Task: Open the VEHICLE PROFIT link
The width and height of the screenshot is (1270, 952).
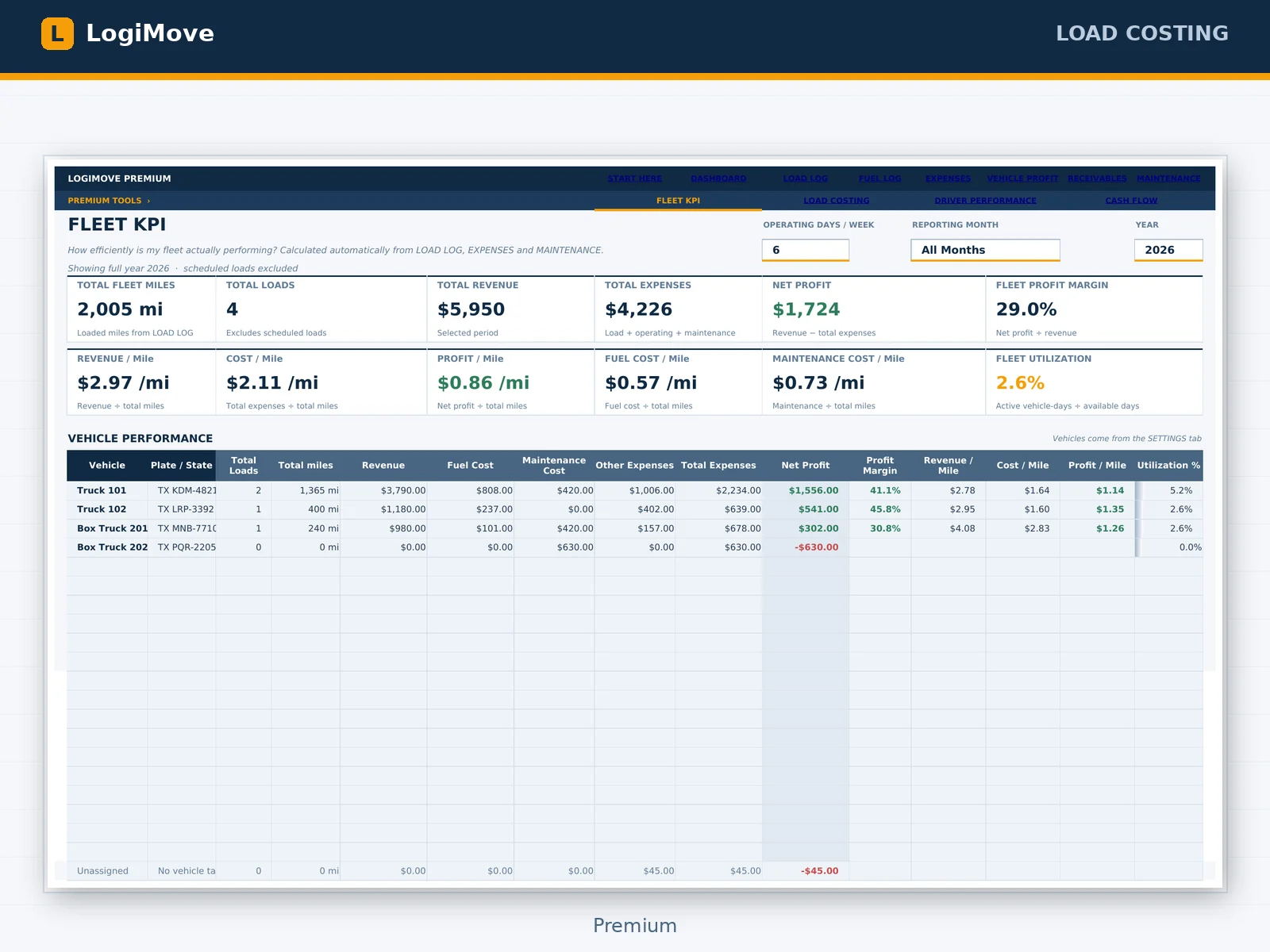Action: point(1022,178)
